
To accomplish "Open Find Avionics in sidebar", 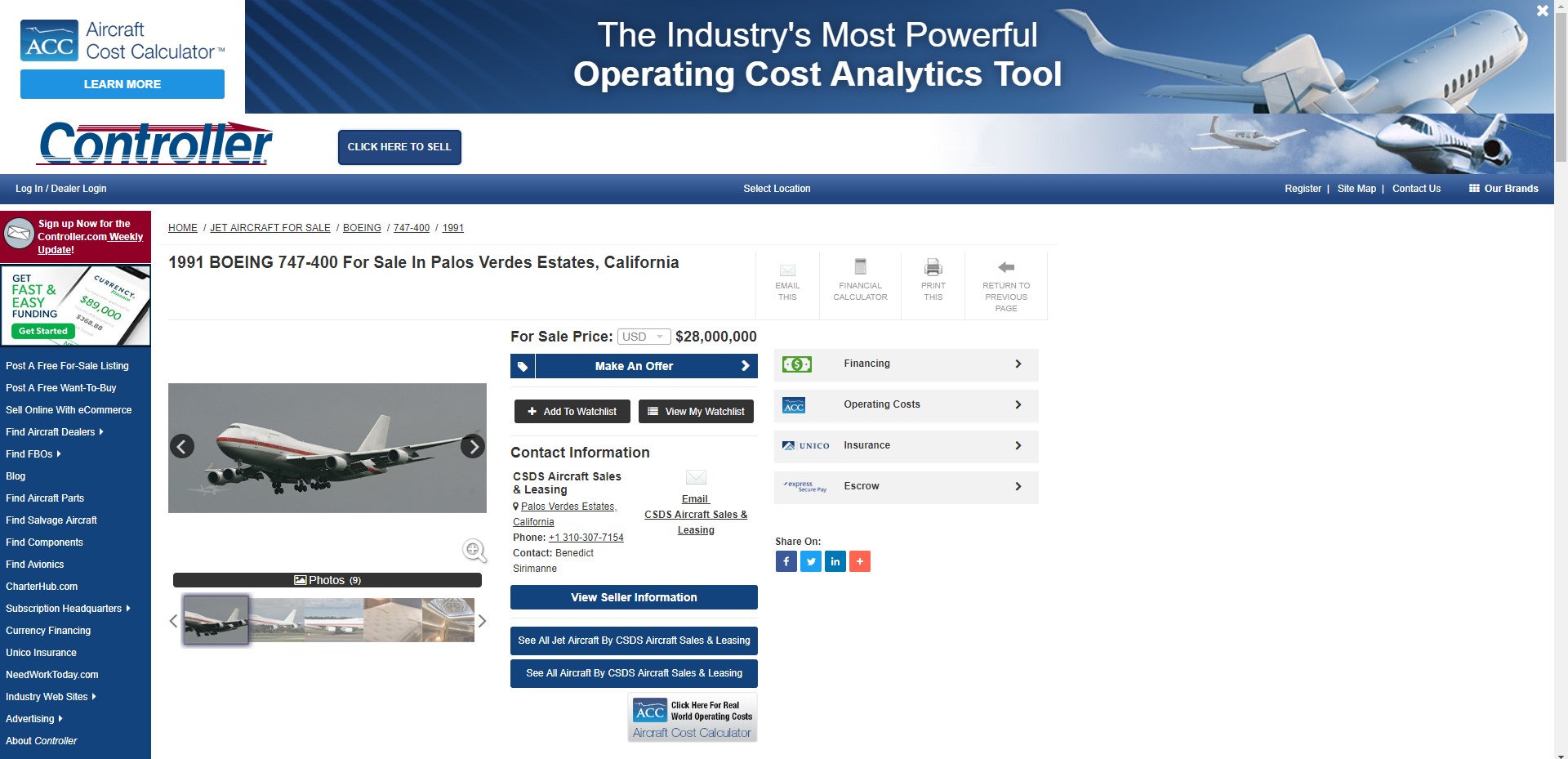I will (34, 565).
